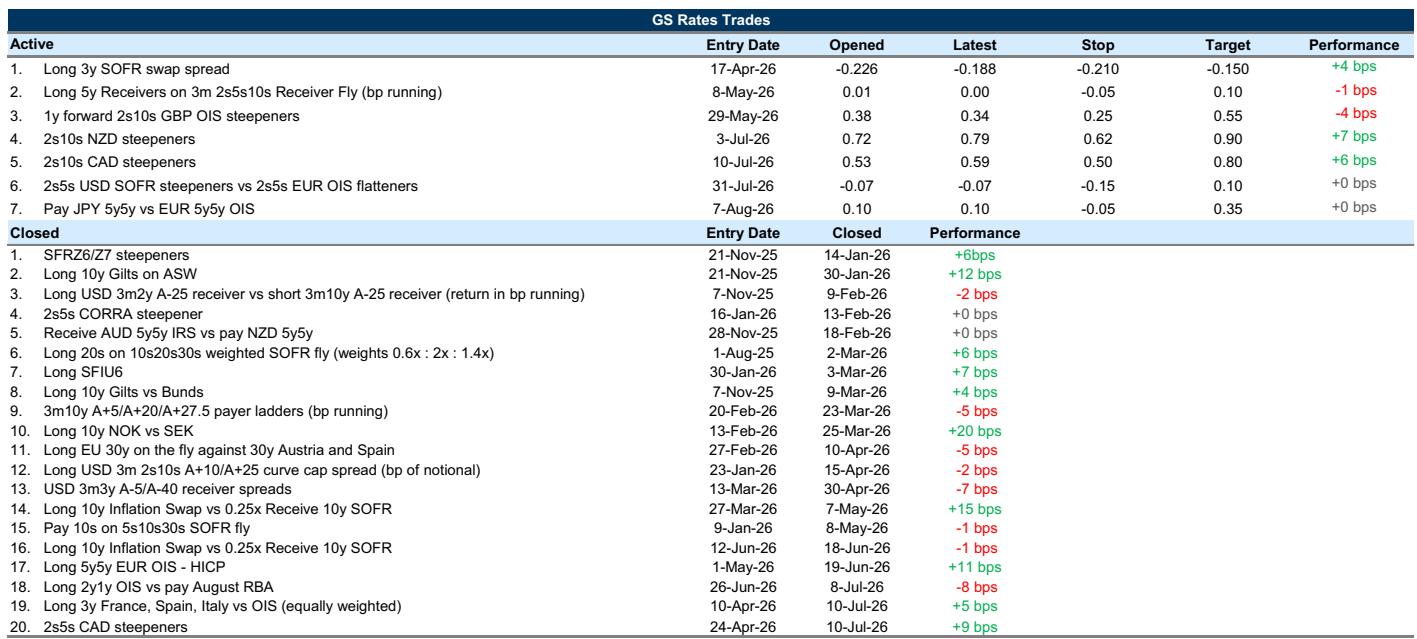
Task: Click opened value '-0.226'
Action: click(x=855, y=69)
